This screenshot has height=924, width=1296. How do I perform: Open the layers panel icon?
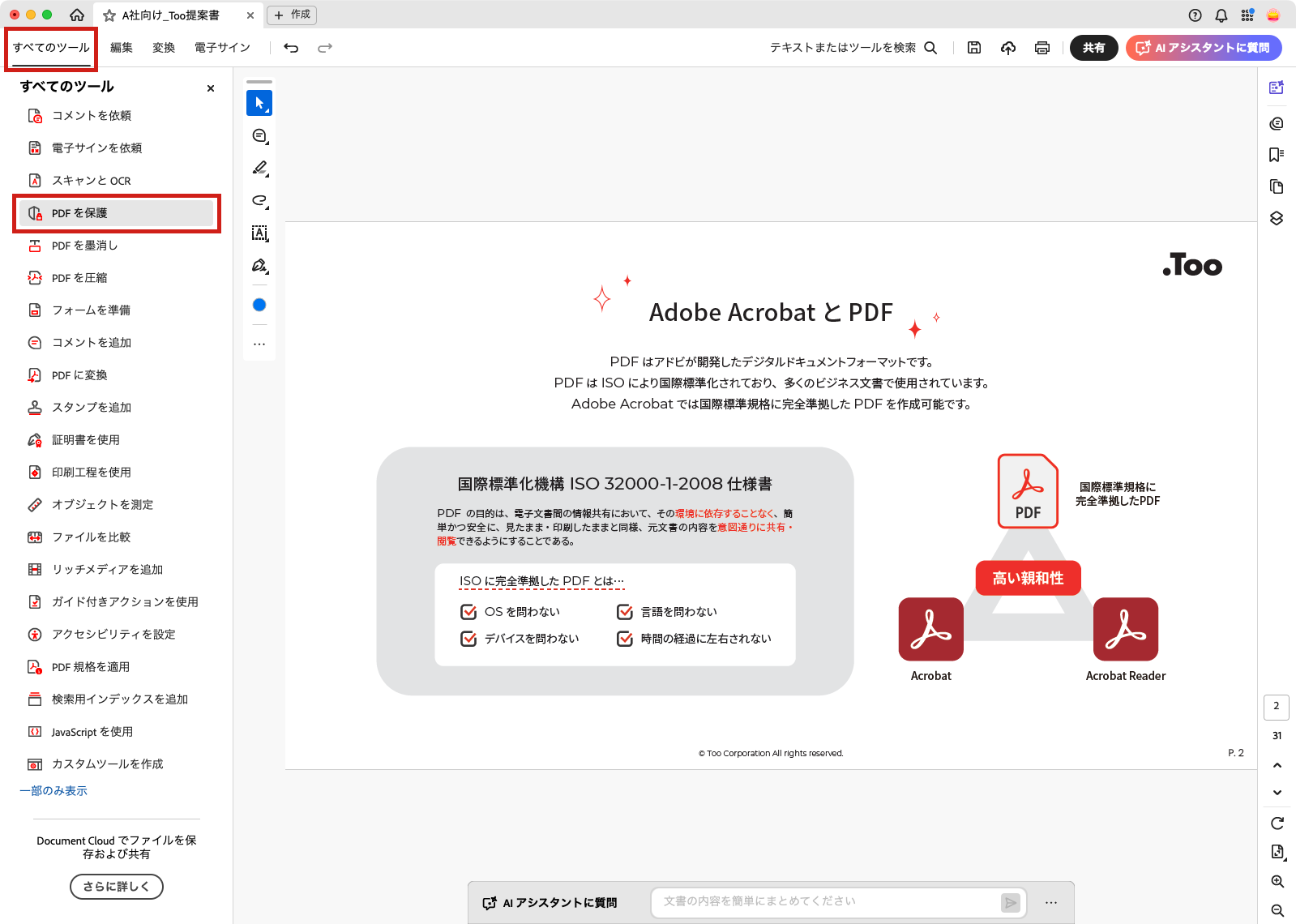click(x=1277, y=218)
